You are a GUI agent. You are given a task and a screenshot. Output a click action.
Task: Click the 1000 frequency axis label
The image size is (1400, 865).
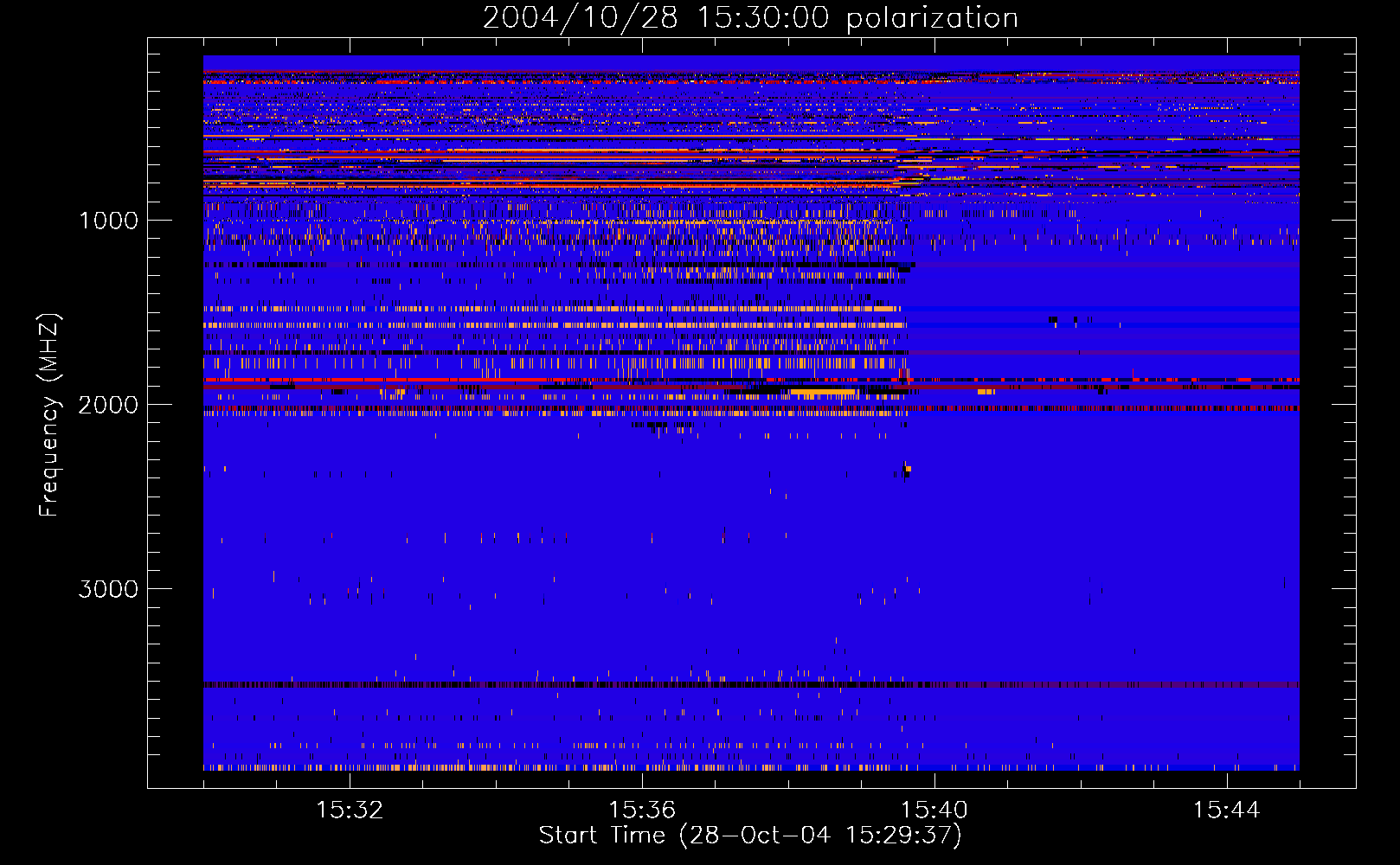[x=109, y=221]
